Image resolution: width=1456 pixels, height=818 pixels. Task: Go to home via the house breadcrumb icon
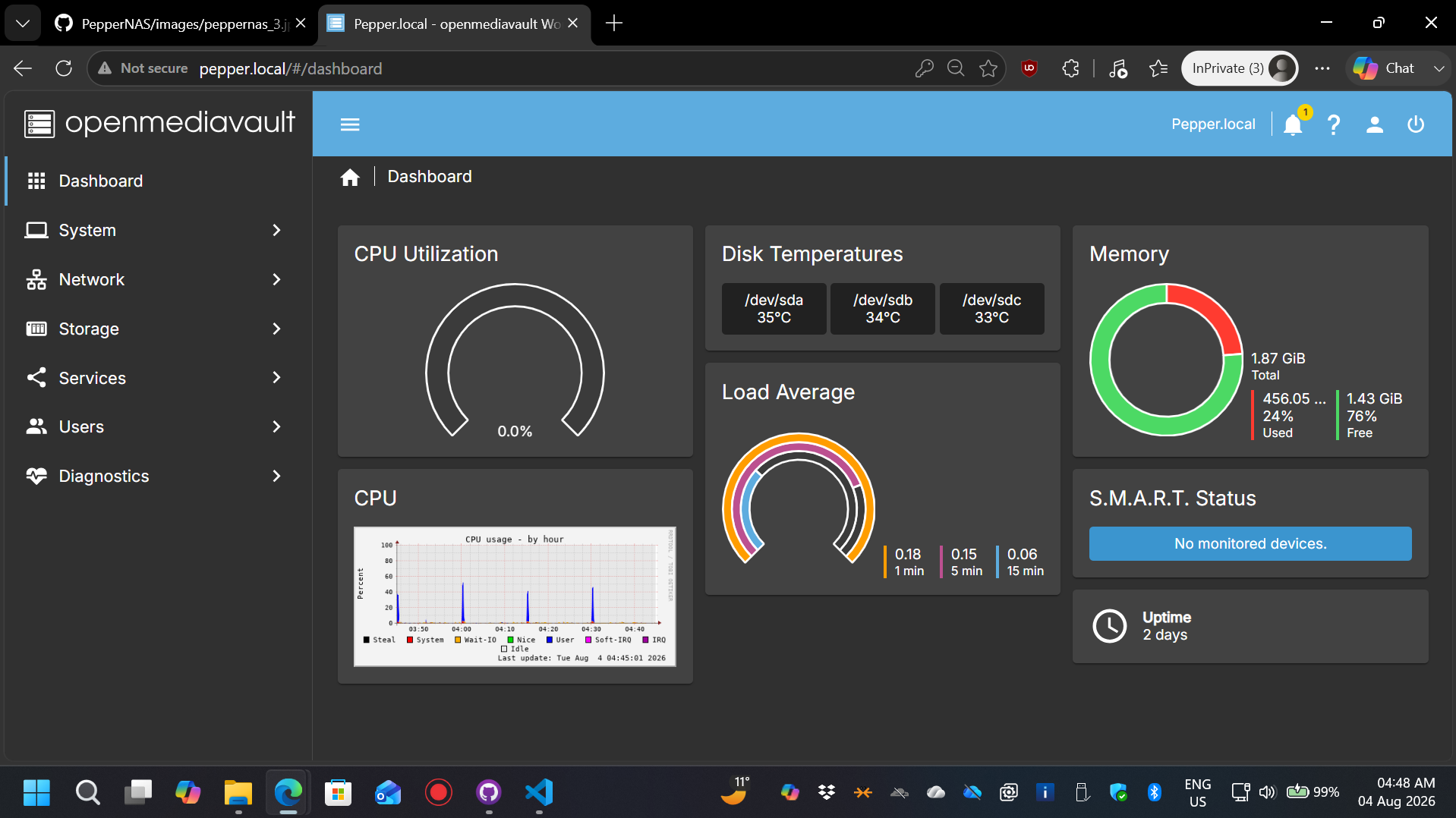coord(350,178)
